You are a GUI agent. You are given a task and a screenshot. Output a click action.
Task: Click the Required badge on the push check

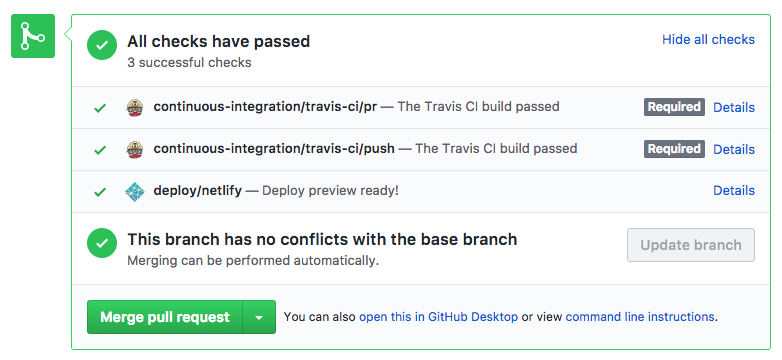coord(674,149)
